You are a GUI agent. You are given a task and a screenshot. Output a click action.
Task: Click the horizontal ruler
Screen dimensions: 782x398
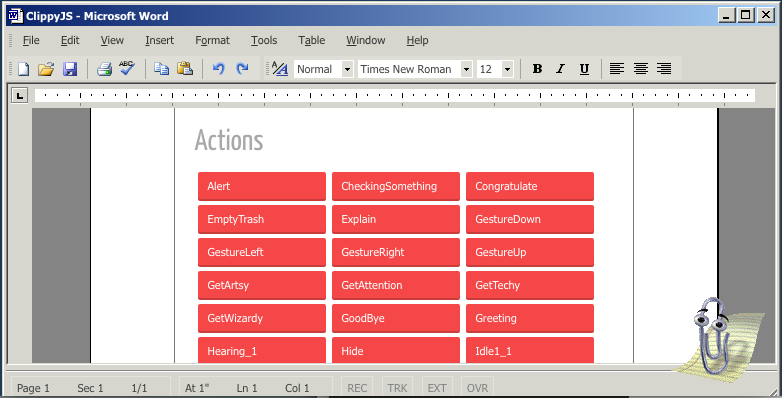[394, 95]
